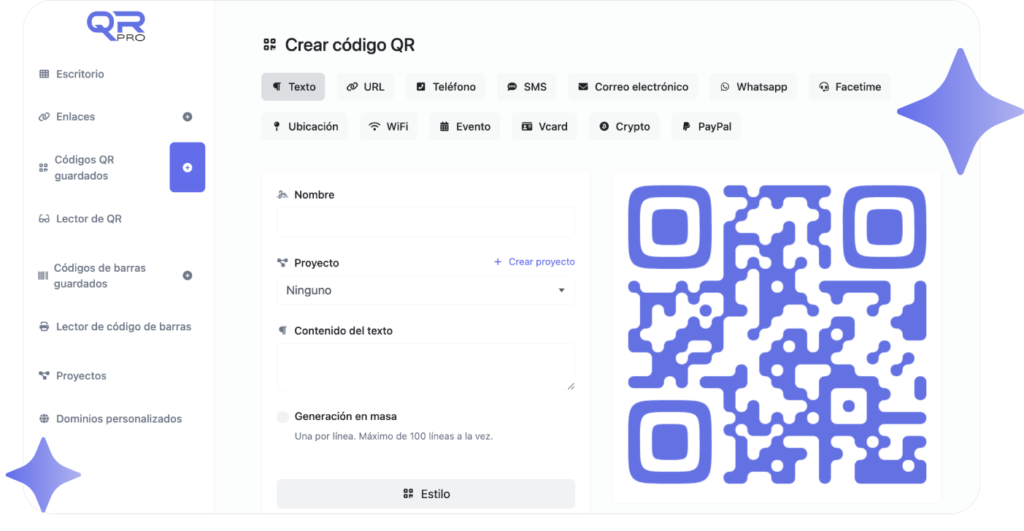Image resolution: width=1024 pixels, height=531 pixels.
Task: Select the URL QR type
Action: pos(365,87)
